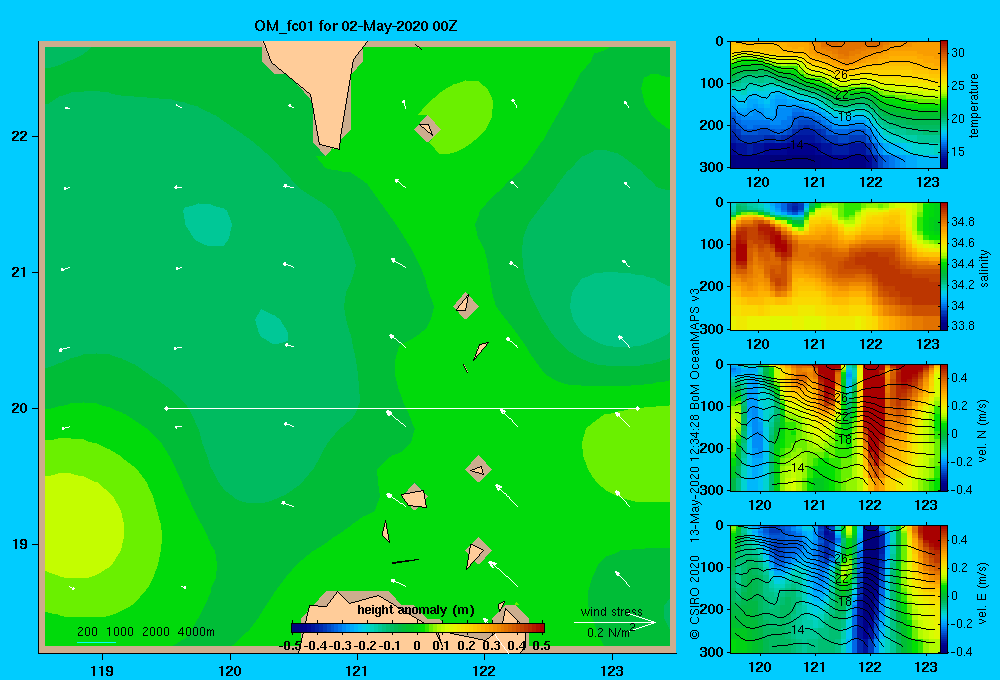Click longitude label "119" below the main map

pos(103,670)
